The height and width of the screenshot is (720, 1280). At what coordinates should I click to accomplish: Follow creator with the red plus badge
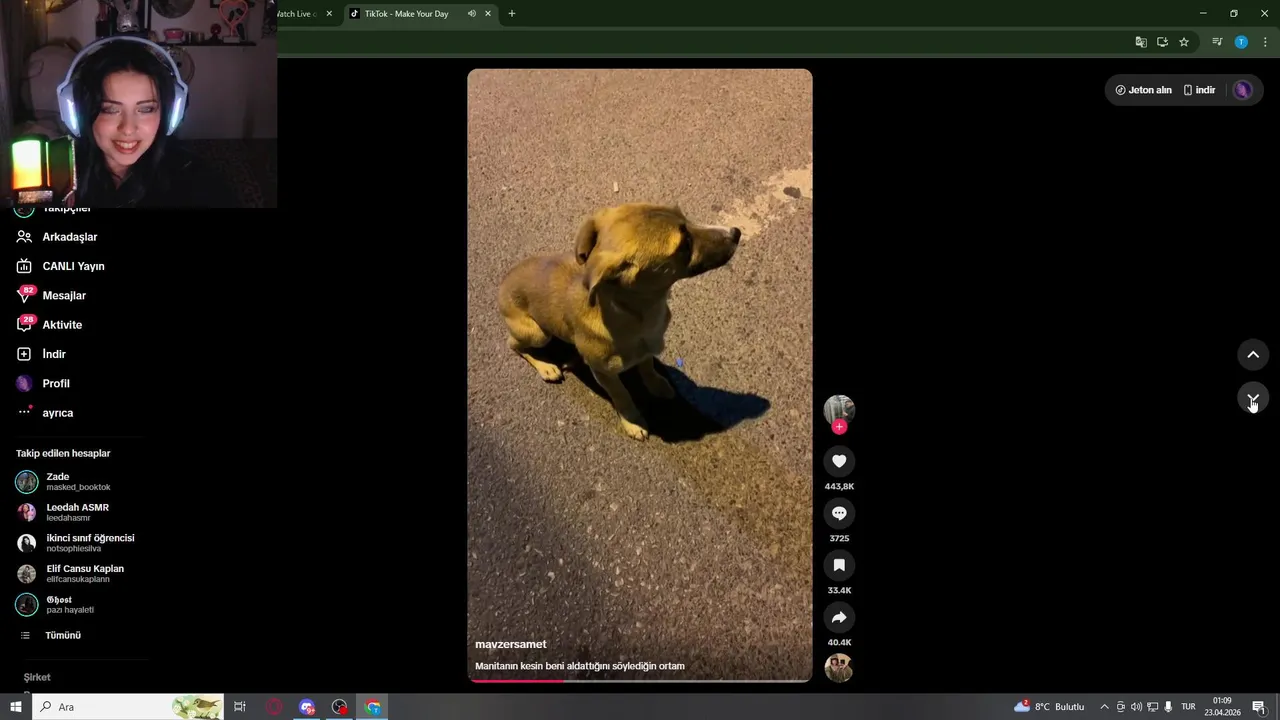tap(839, 427)
